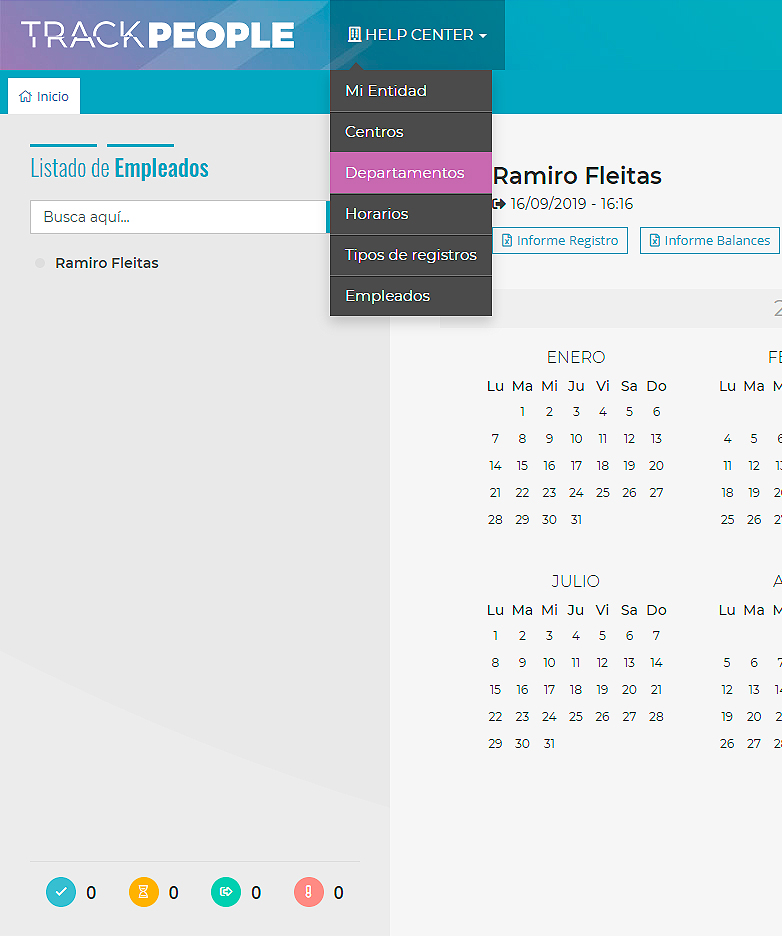Click the yellow hourglass pending icon
The width and height of the screenshot is (782, 937).
tap(144, 892)
